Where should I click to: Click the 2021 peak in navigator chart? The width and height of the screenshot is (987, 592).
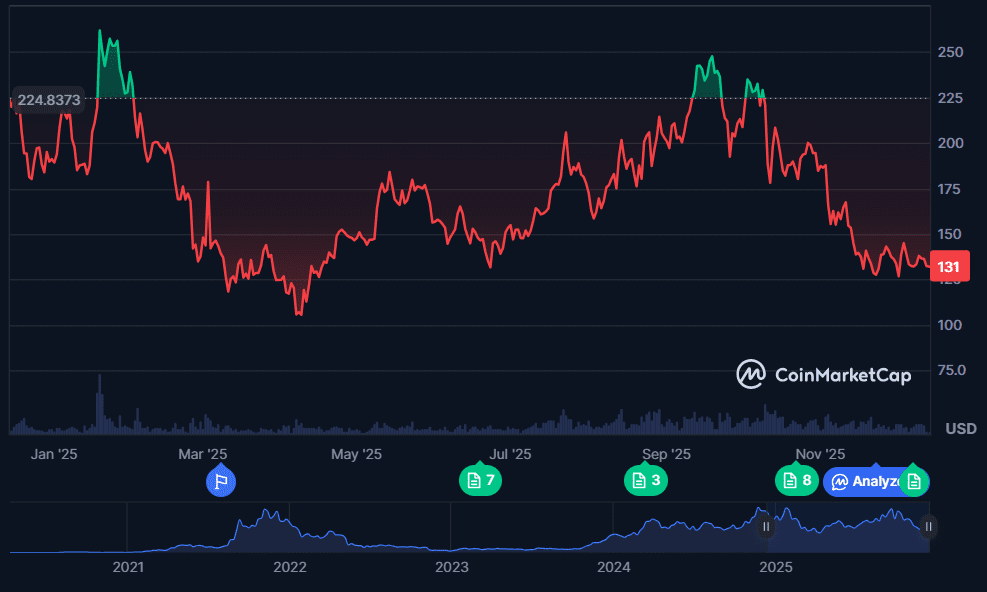pyautogui.click(x=267, y=513)
